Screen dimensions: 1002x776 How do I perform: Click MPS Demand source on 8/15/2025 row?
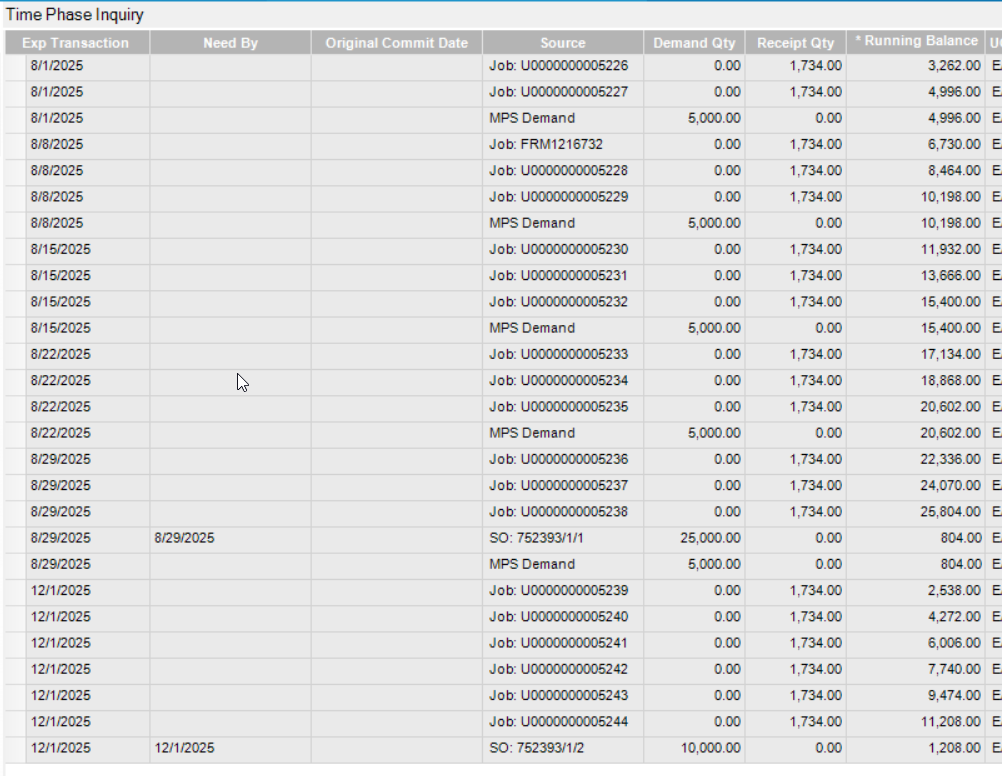point(563,328)
